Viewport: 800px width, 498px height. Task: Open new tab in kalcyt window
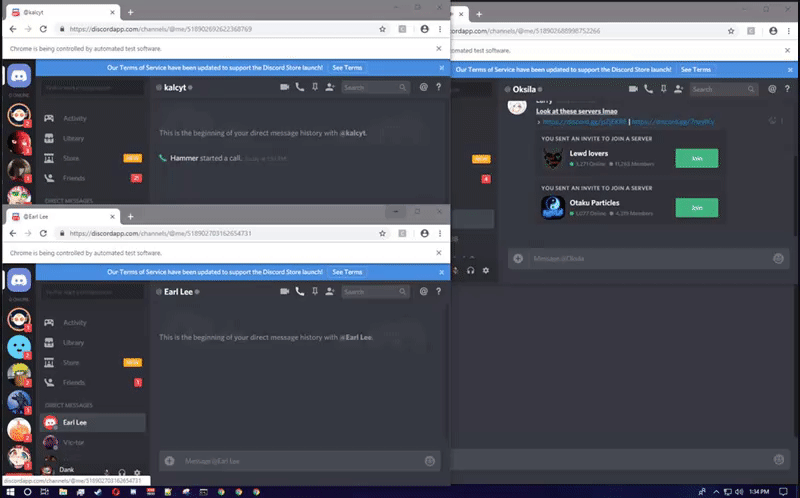[131, 12]
